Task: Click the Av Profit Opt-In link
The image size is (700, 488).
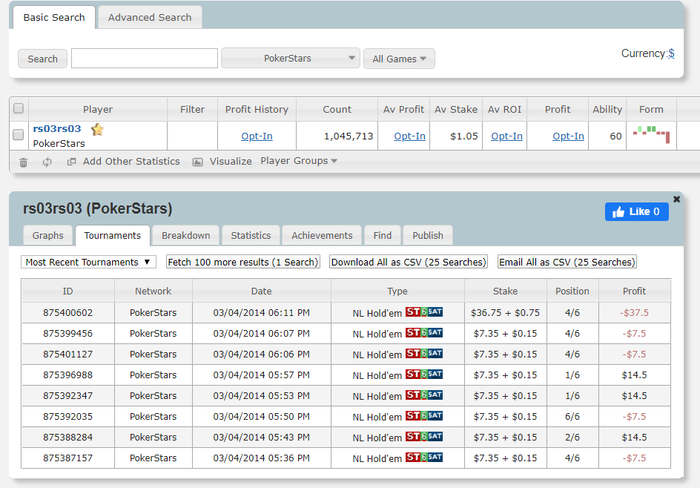Action: [x=409, y=136]
